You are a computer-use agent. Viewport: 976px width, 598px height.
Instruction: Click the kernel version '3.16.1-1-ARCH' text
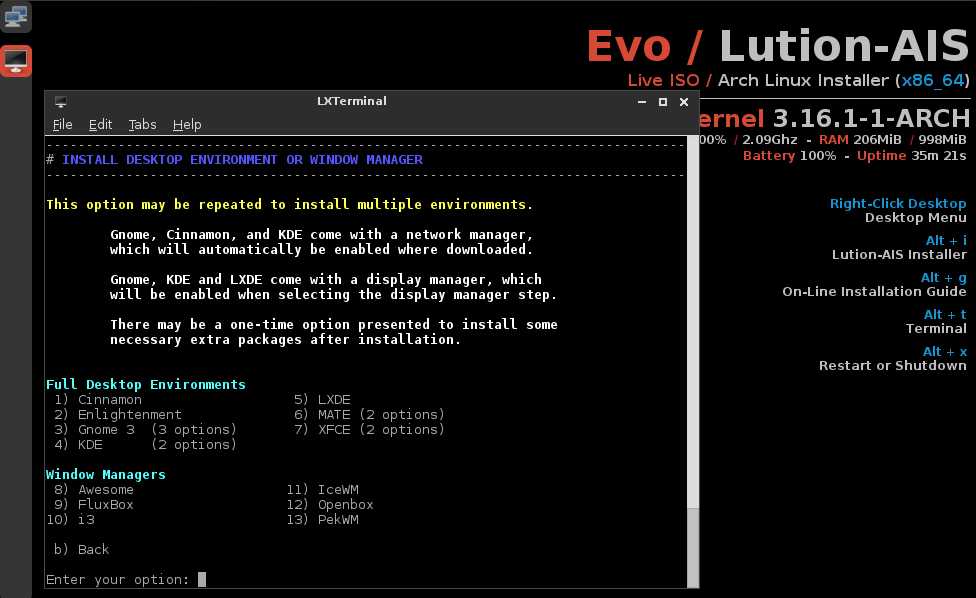coord(871,118)
